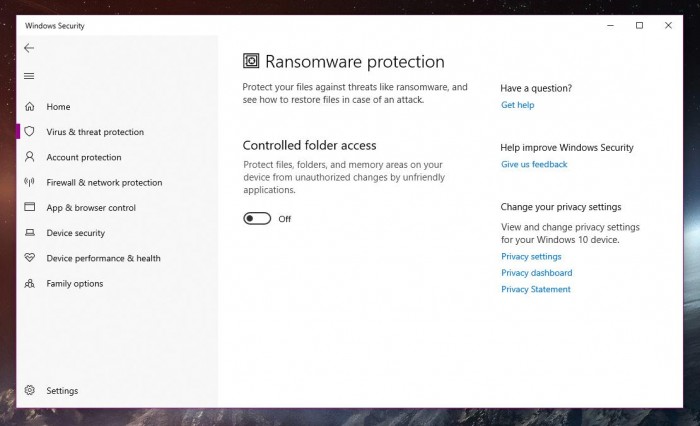Turn on Controlled folder access toggle
This screenshot has height=426, width=700.
(257, 219)
